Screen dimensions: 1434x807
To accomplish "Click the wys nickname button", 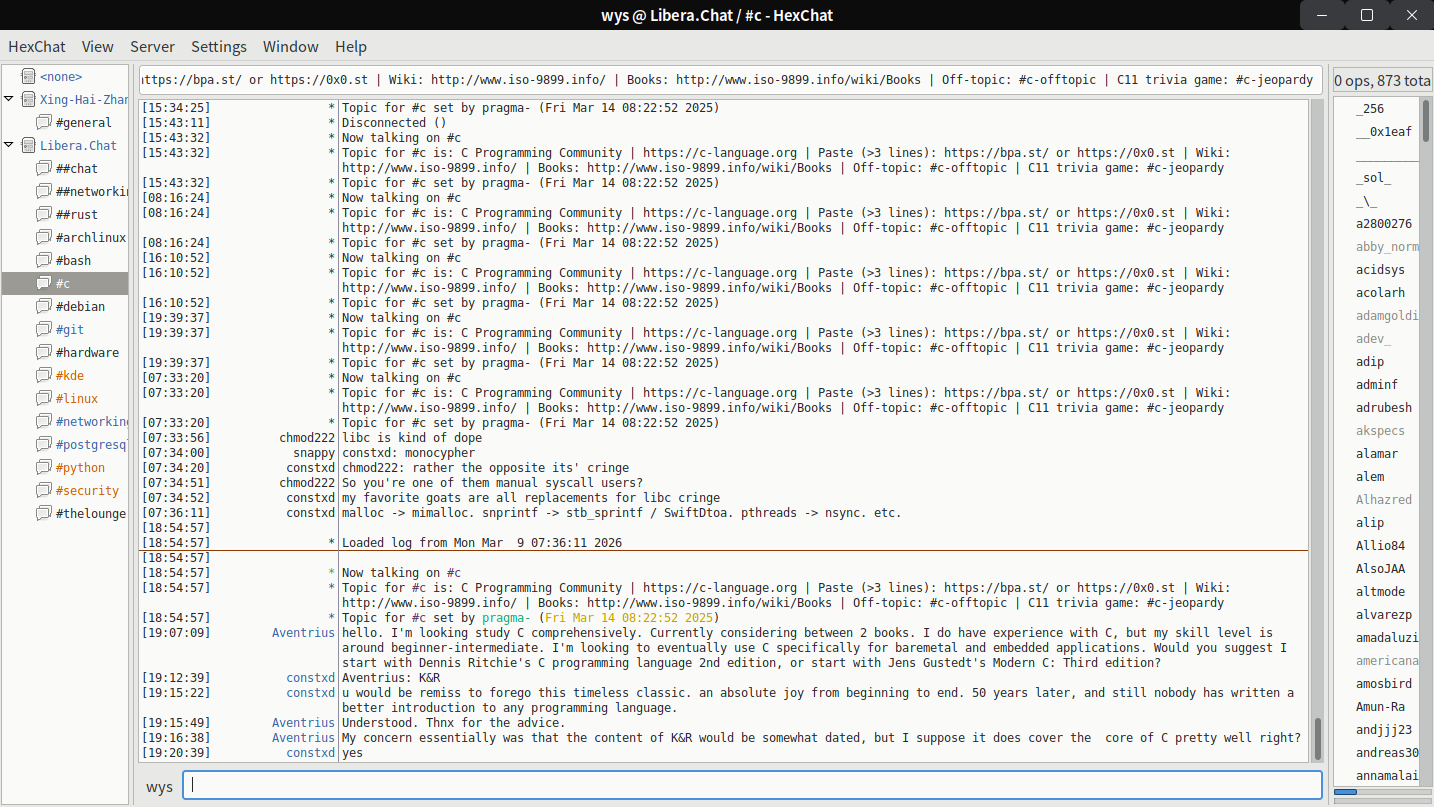I will [x=159, y=786].
